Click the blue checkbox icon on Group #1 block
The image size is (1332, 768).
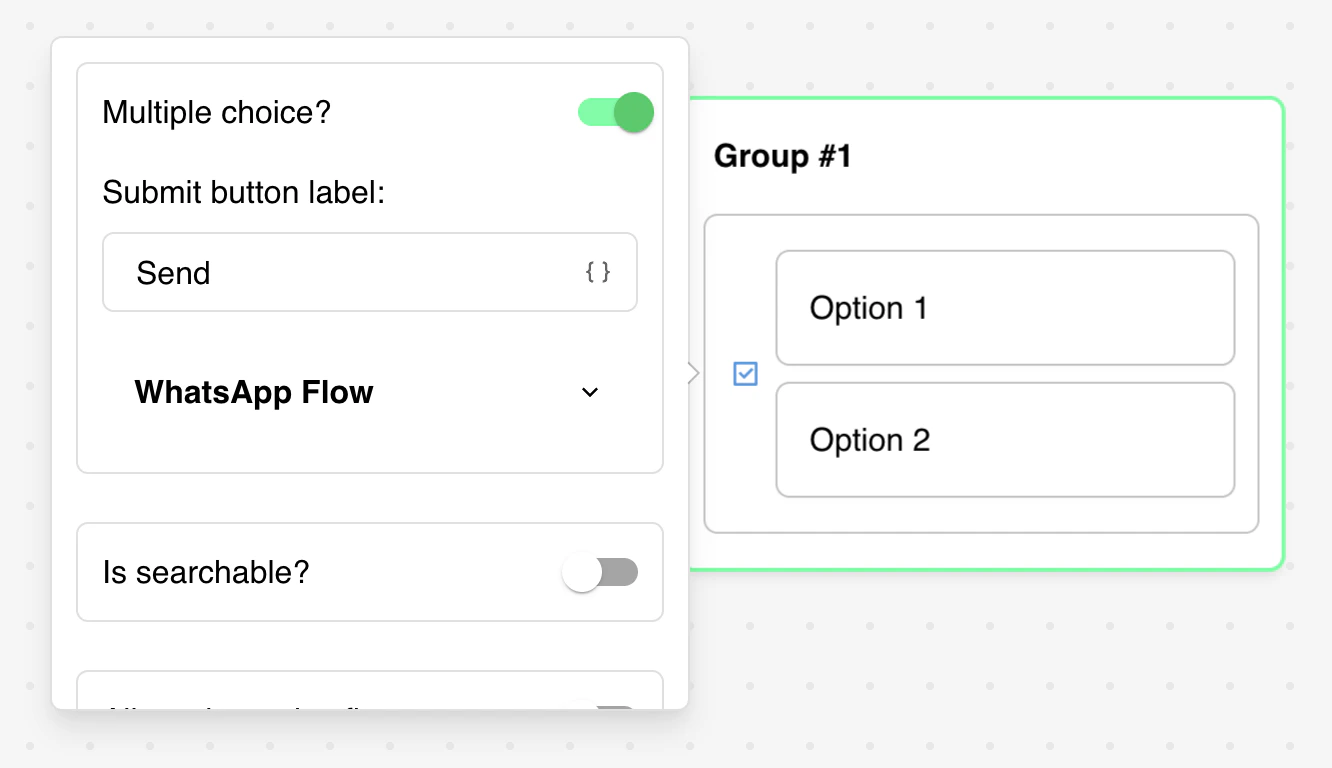744,373
